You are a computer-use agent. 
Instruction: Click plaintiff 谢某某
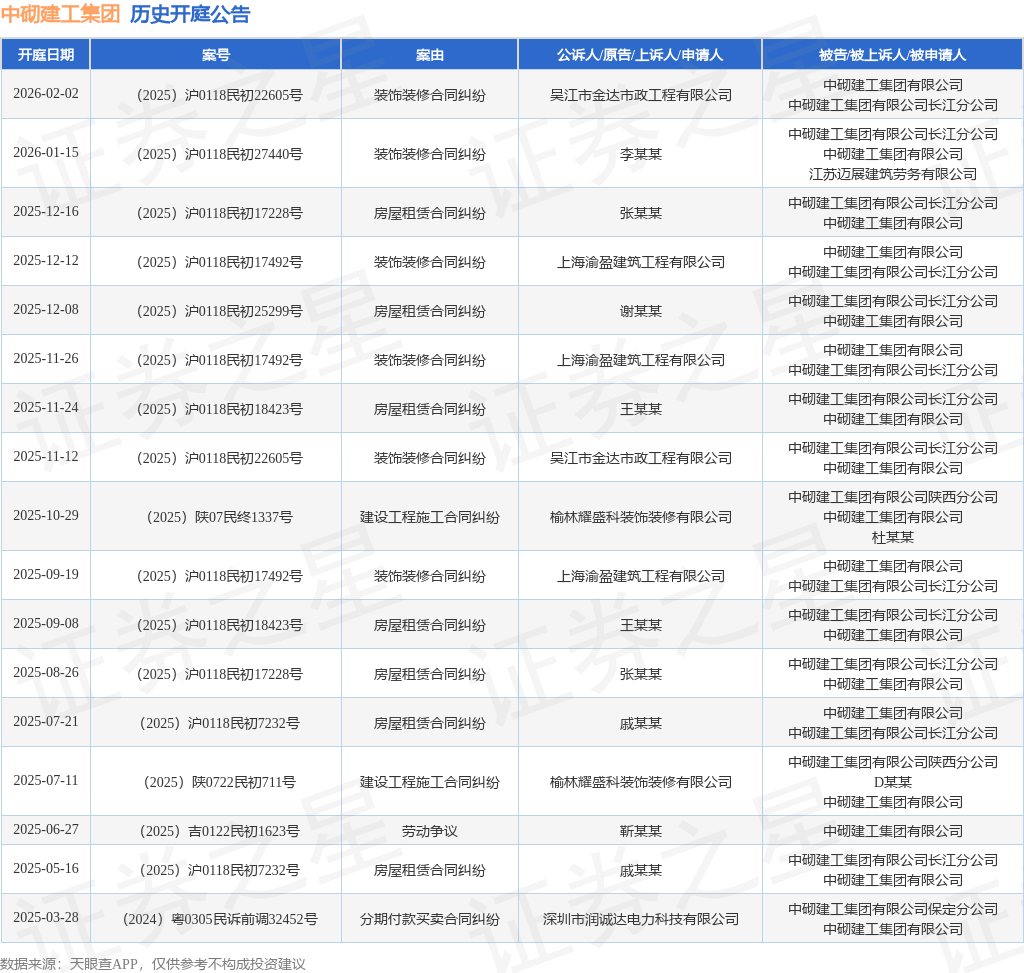pyautogui.click(x=641, y=311)
